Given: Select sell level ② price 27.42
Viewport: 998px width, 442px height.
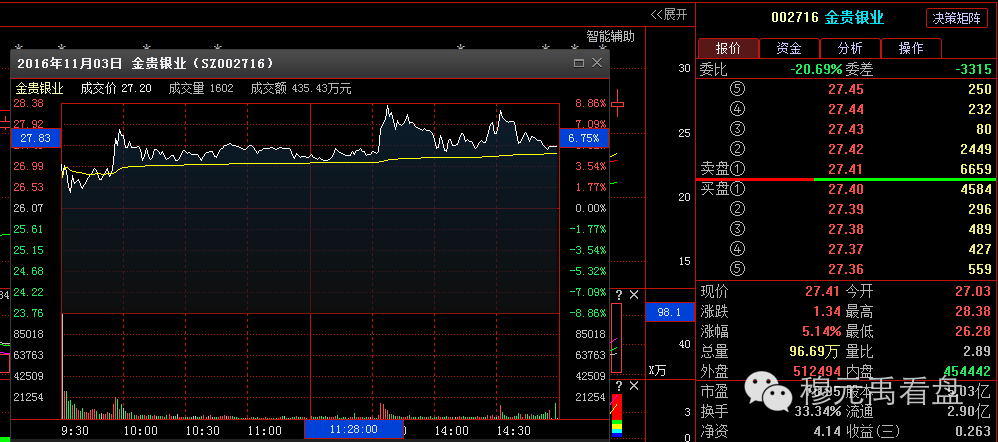Looking at the screenshot, I should (846, 149).
